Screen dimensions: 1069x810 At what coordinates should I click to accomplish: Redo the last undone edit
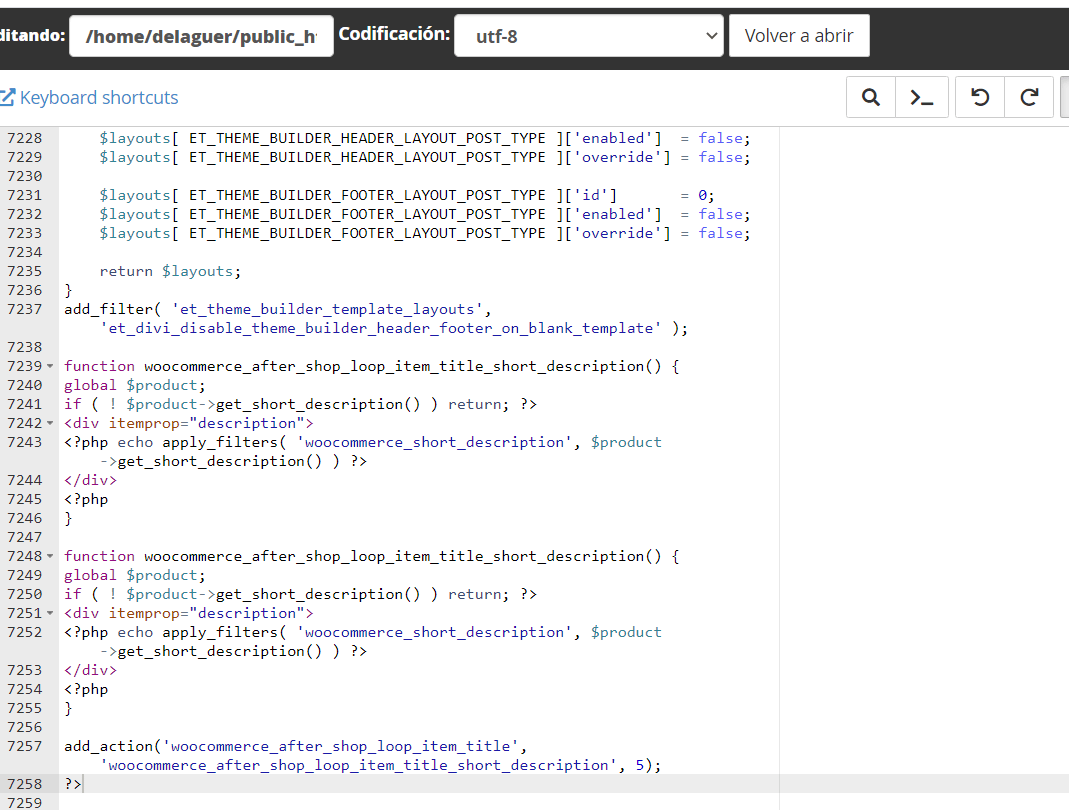click(x=1029, y=98)
